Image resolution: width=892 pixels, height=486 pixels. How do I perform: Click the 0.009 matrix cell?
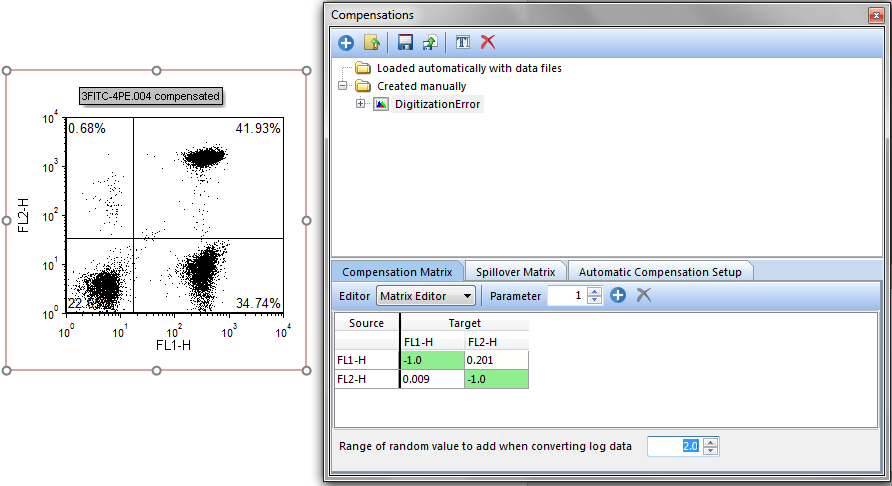(x=432, y=379)
